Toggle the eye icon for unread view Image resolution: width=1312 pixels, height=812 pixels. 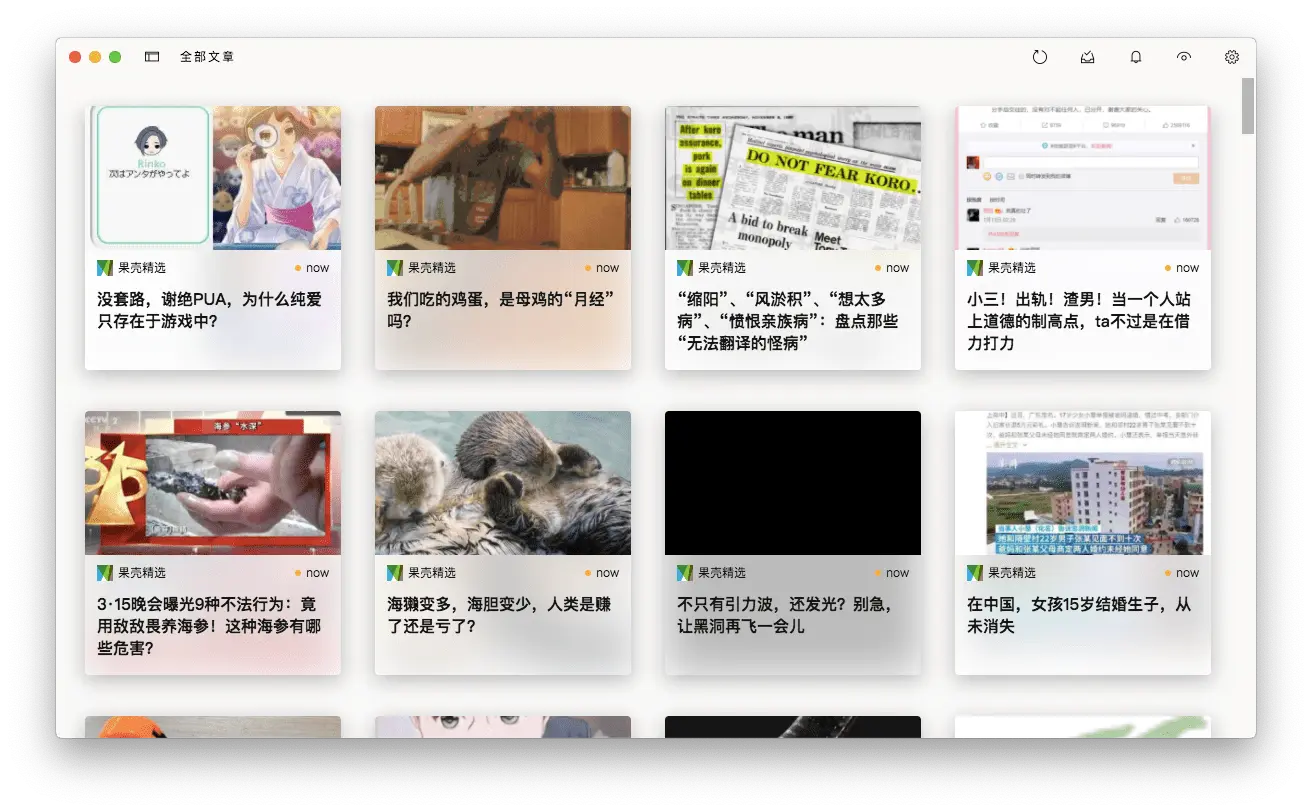click(1184, 57)
